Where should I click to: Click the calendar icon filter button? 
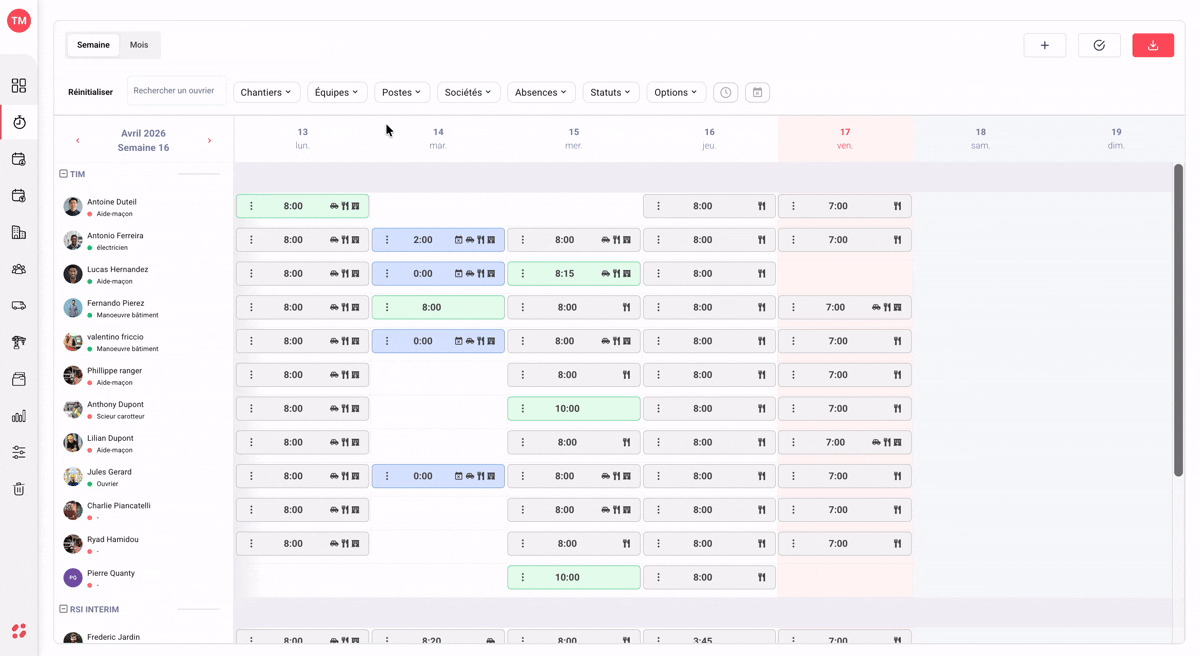coord(758,92)
